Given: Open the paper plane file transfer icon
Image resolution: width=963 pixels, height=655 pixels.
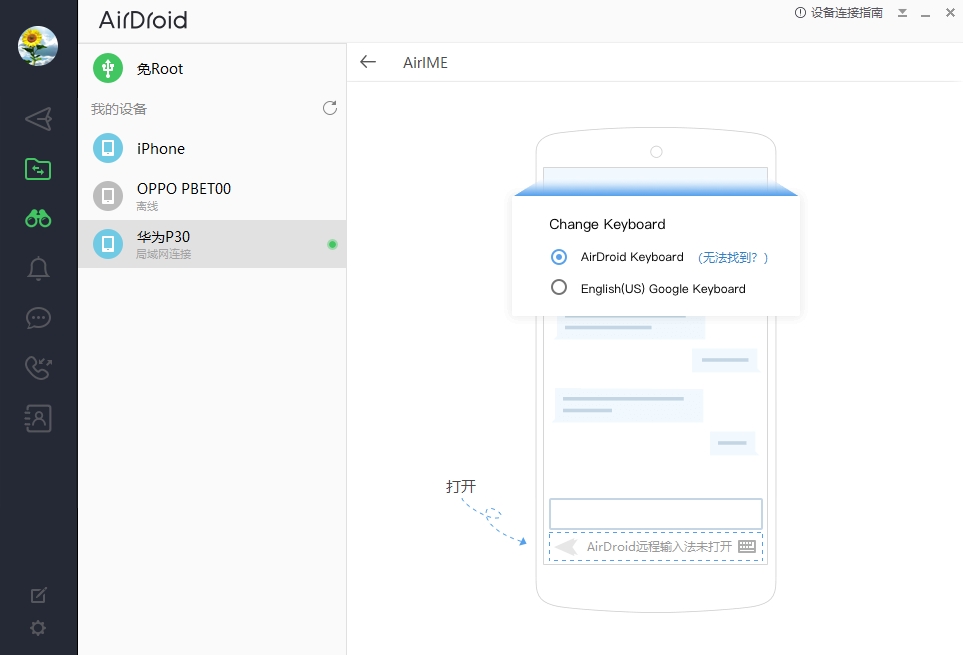Looking at the screenshot, I should click(38, 119).
